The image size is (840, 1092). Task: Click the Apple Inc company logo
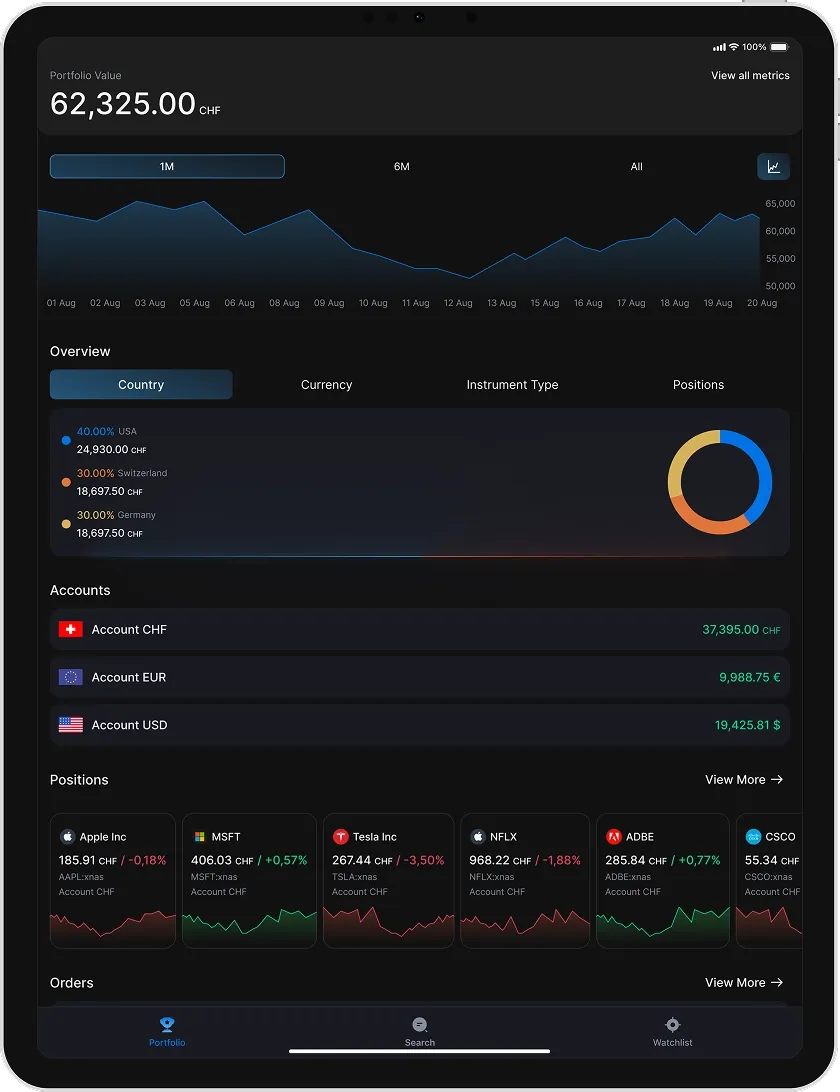coord(67,836)
